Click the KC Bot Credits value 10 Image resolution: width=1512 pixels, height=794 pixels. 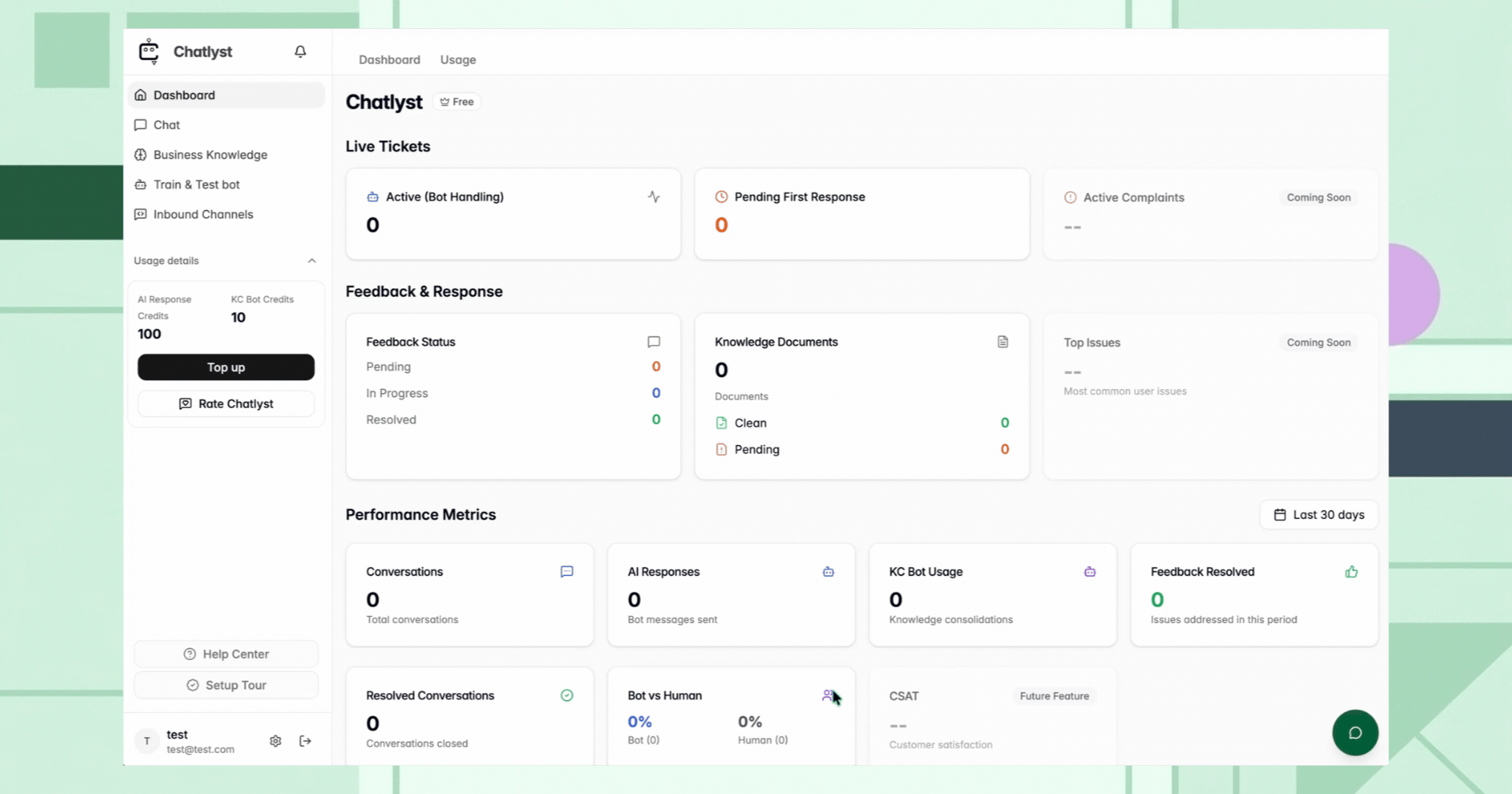click(238, 317)
